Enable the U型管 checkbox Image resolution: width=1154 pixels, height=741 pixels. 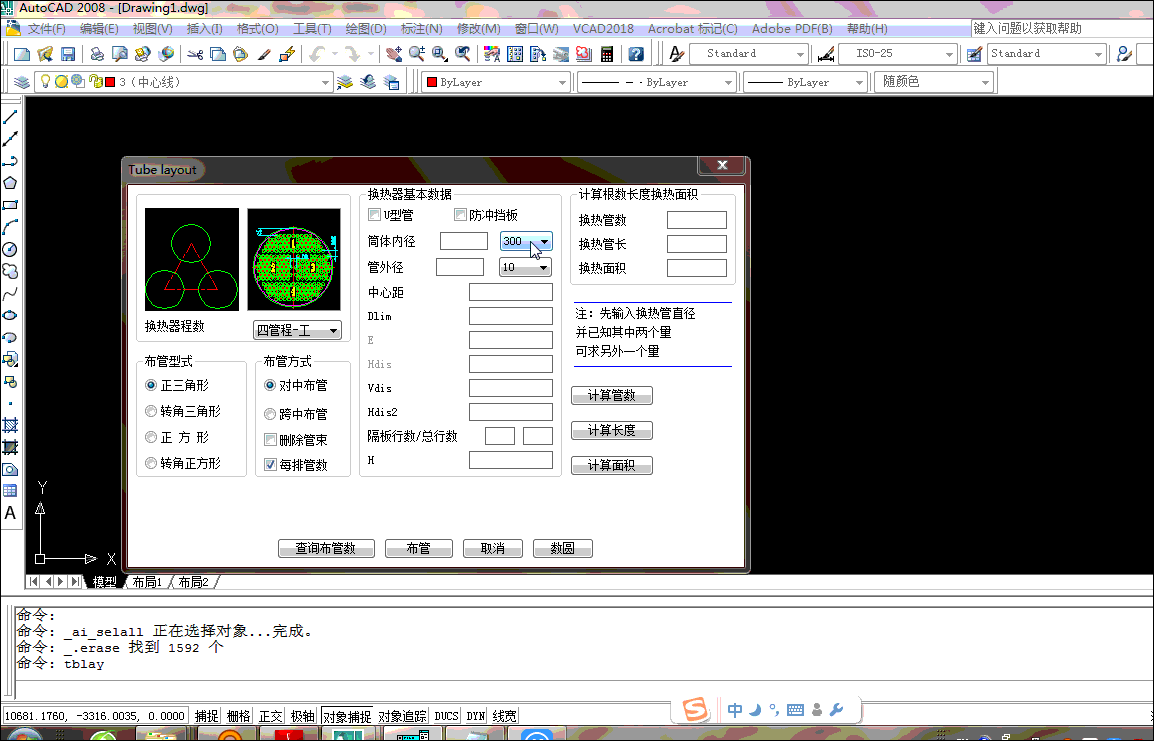[x=375, y=215]
